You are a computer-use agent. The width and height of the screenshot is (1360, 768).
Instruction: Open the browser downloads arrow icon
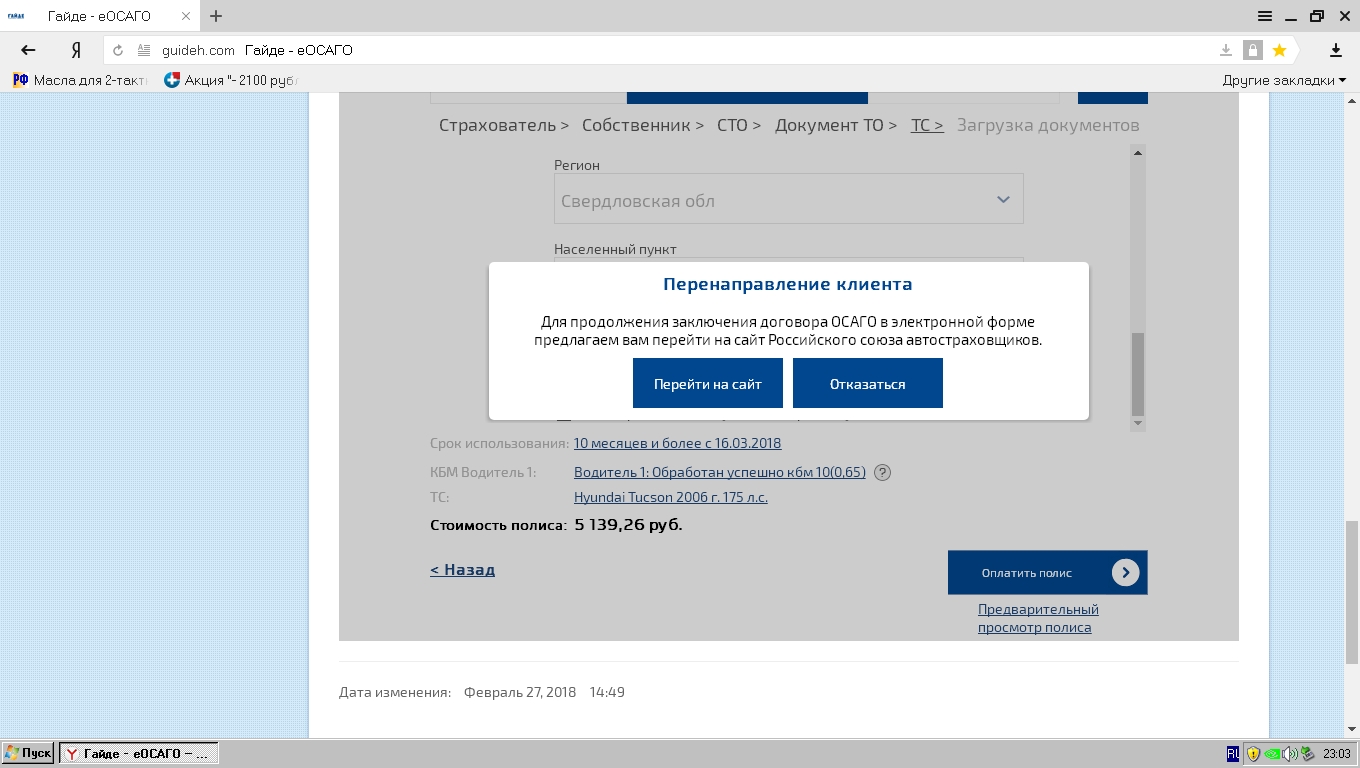[x=1335, y=50]
